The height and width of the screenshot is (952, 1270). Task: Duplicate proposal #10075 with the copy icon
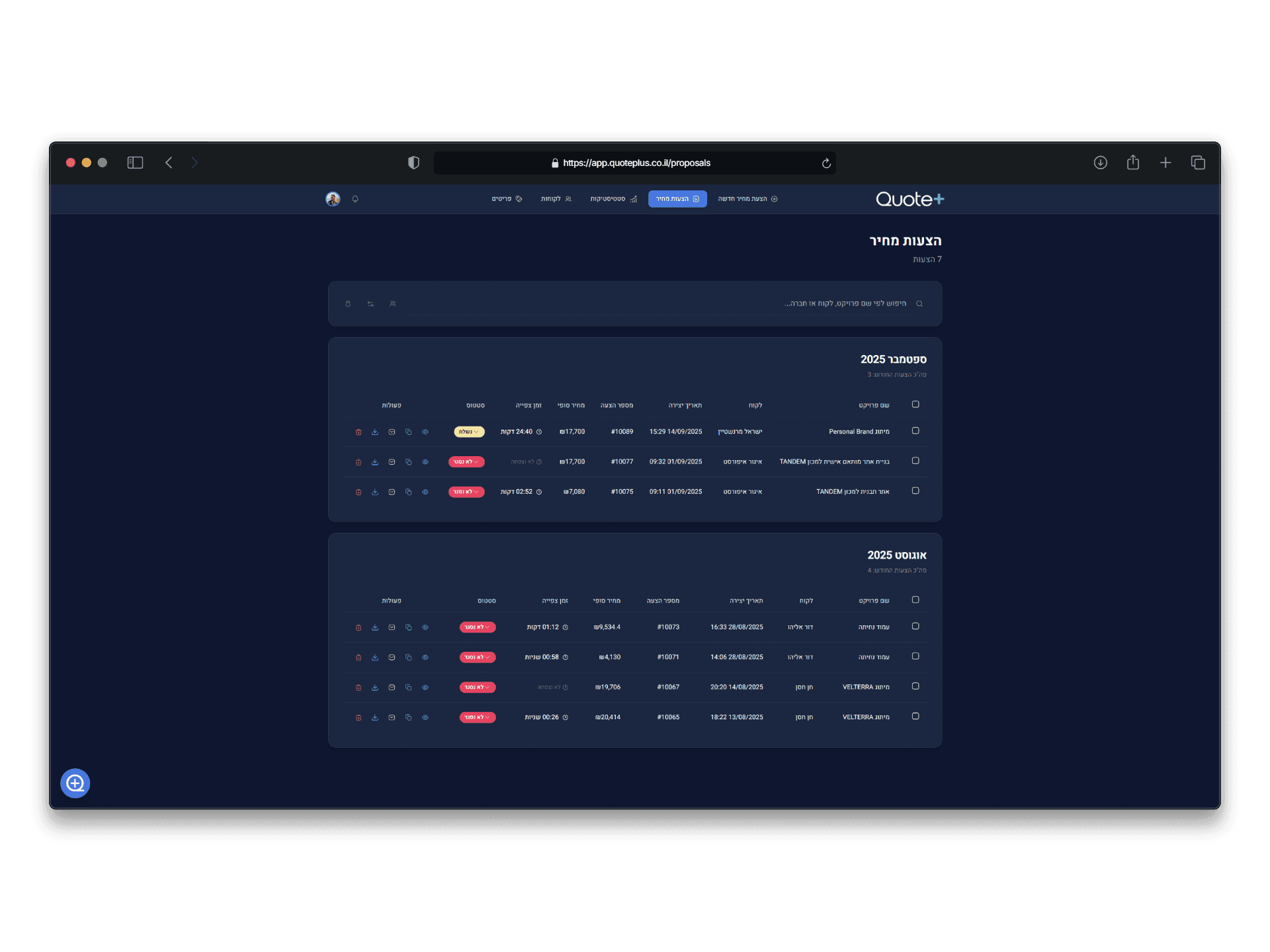[408, 492]
